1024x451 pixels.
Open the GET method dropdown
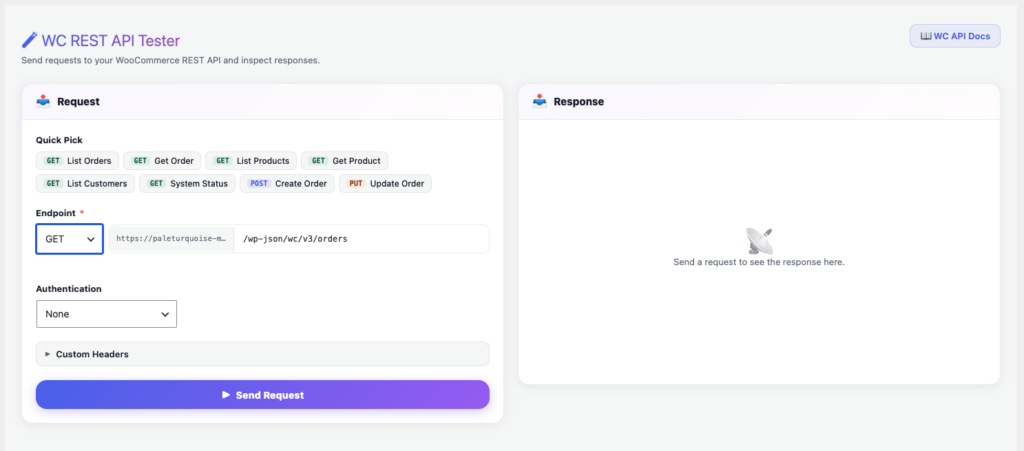click(x=70, y=239)
